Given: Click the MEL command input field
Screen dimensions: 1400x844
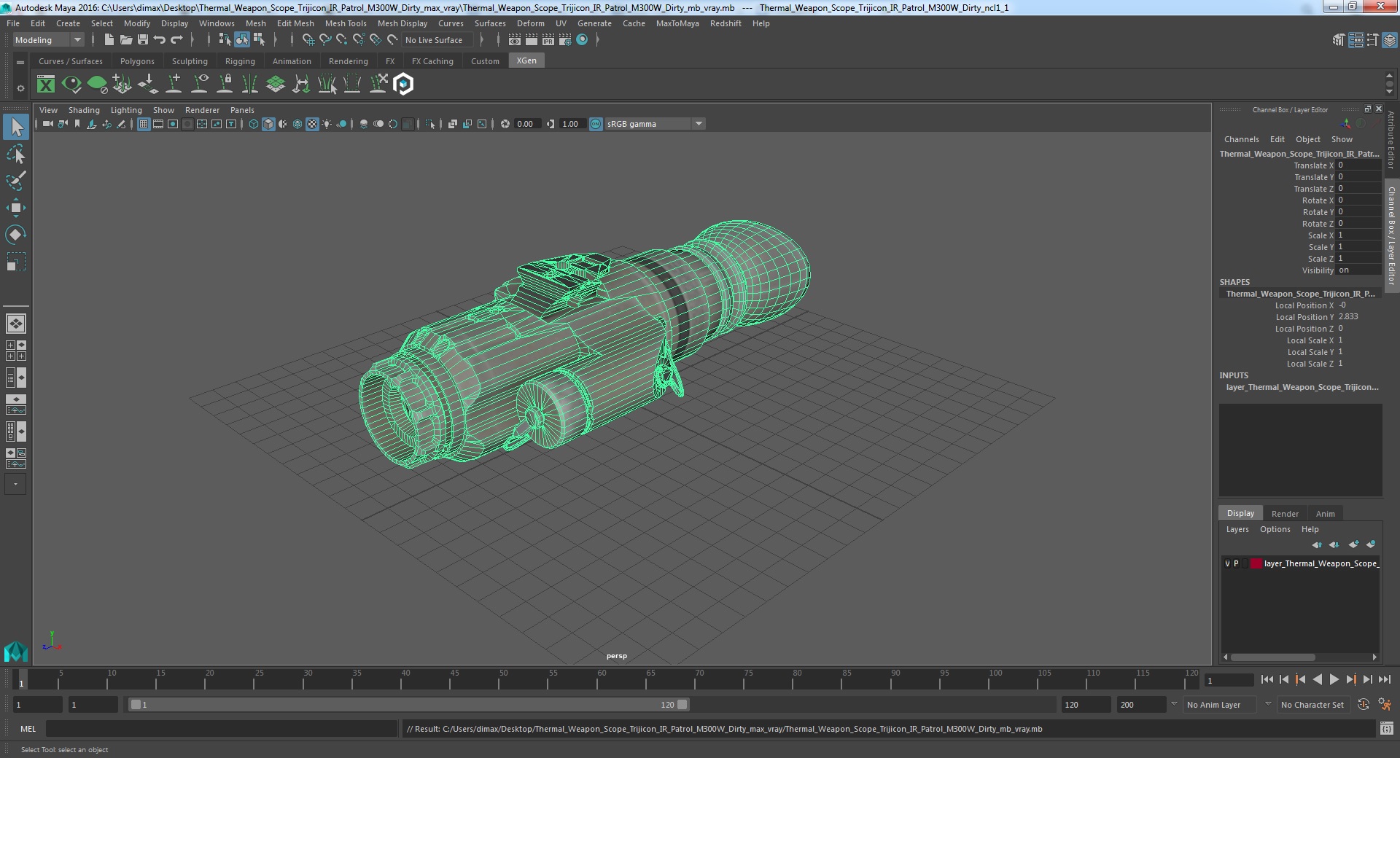Looking at the screenshot, I should tap(222, 728).
